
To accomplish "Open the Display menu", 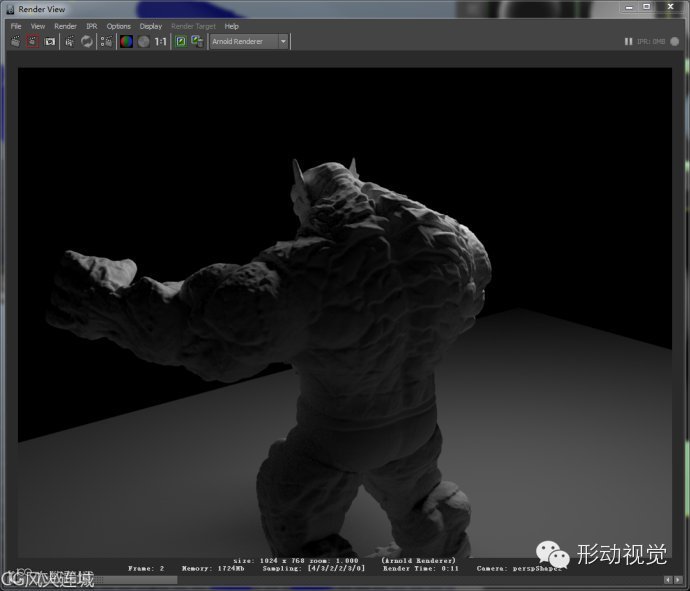I will coord(151,26).
